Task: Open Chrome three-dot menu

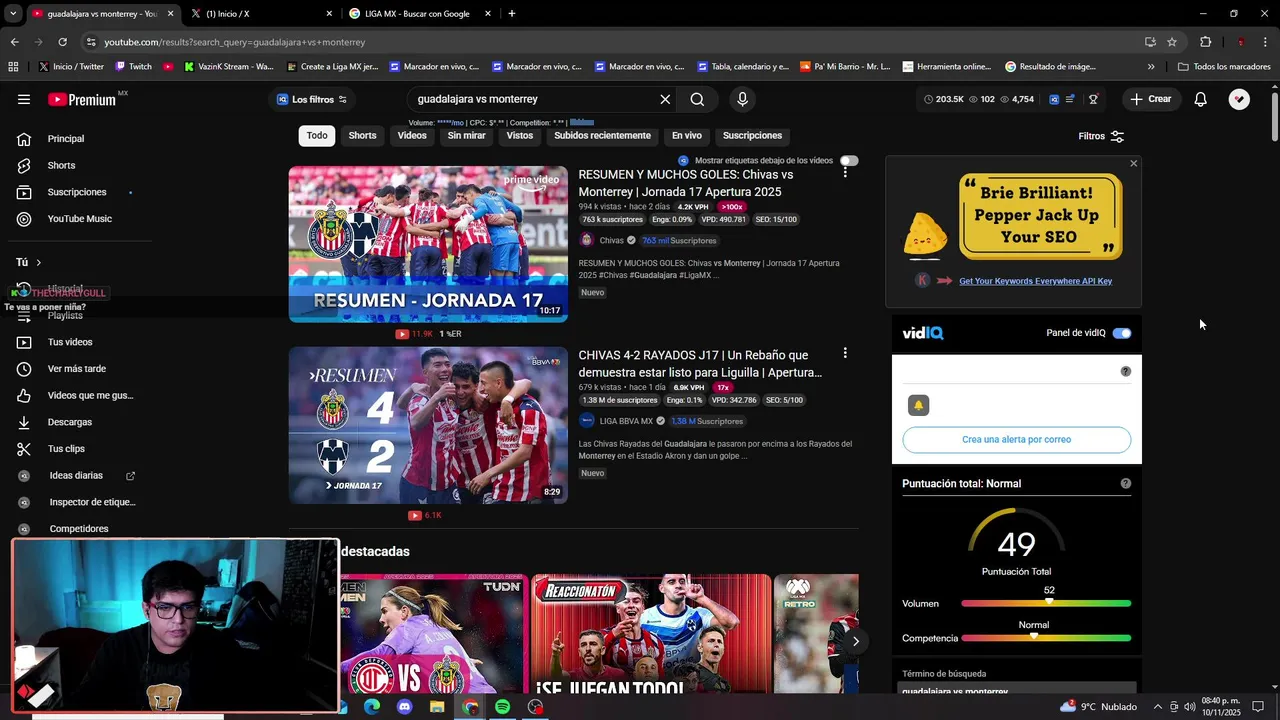Action: click(x=1266, y=42)
